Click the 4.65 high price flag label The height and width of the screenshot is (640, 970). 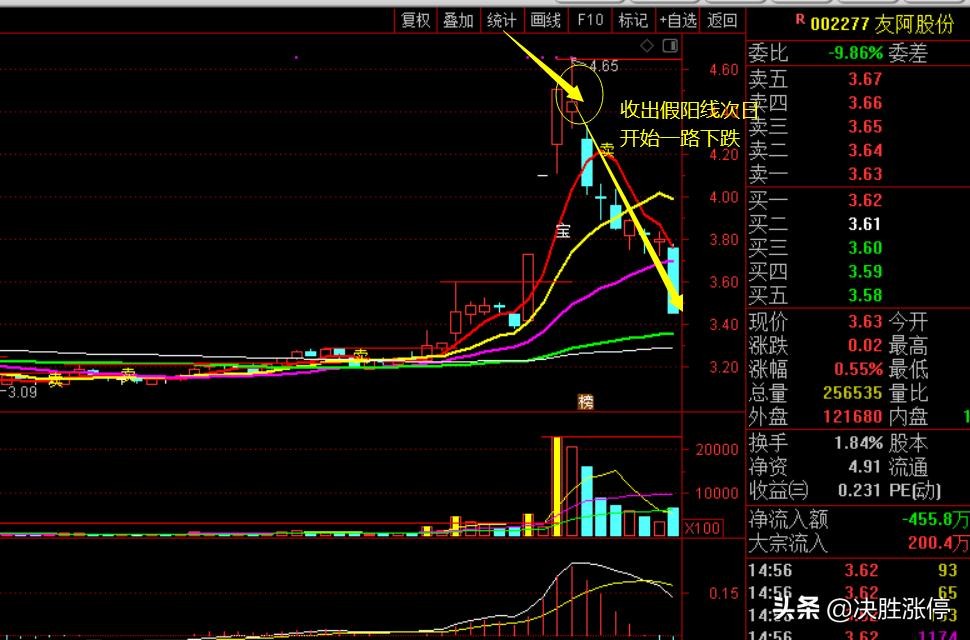pos(603,67)
